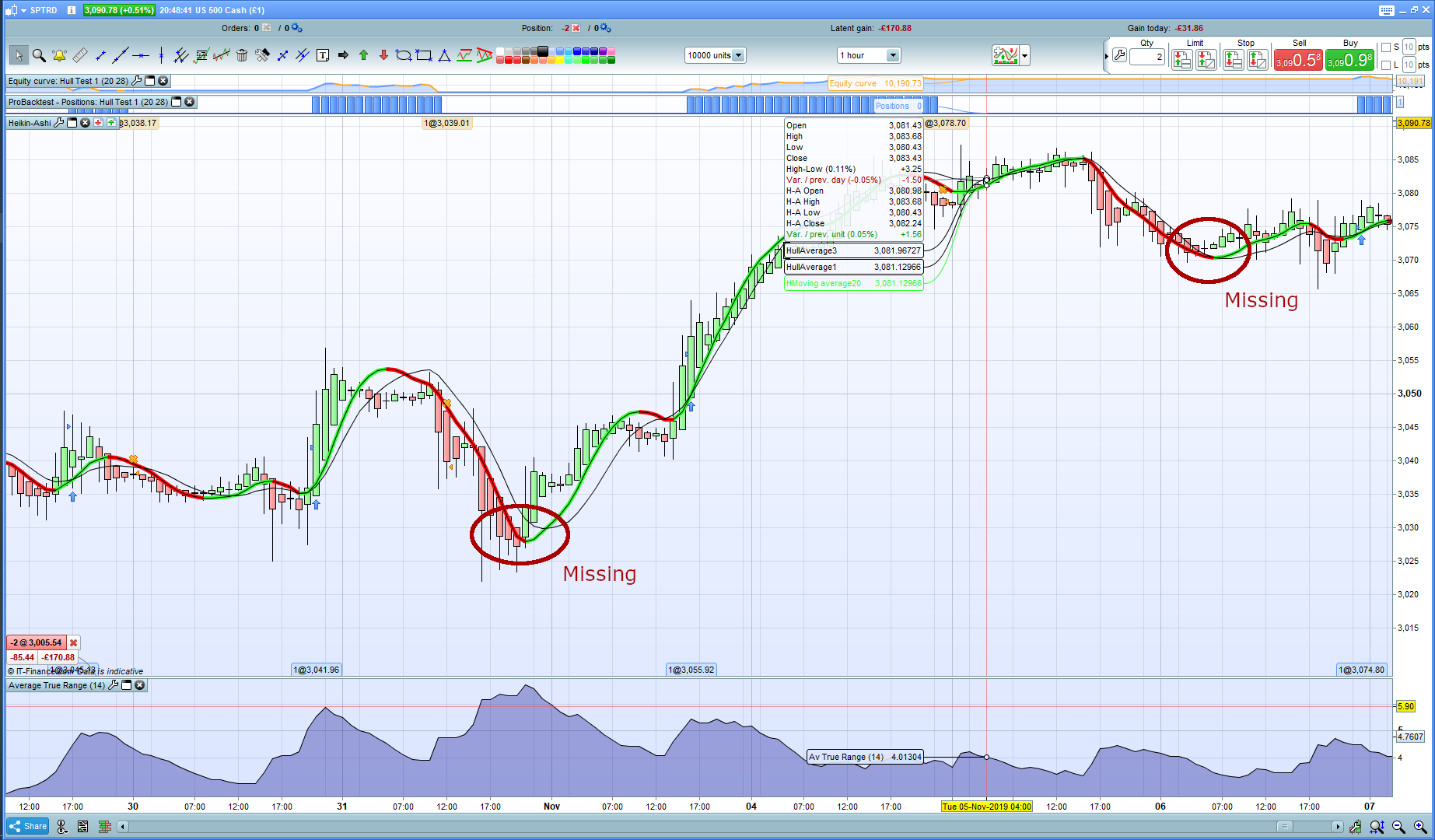Add a green up arrow marker
1435x840 pixels.
tap(363, 55)
